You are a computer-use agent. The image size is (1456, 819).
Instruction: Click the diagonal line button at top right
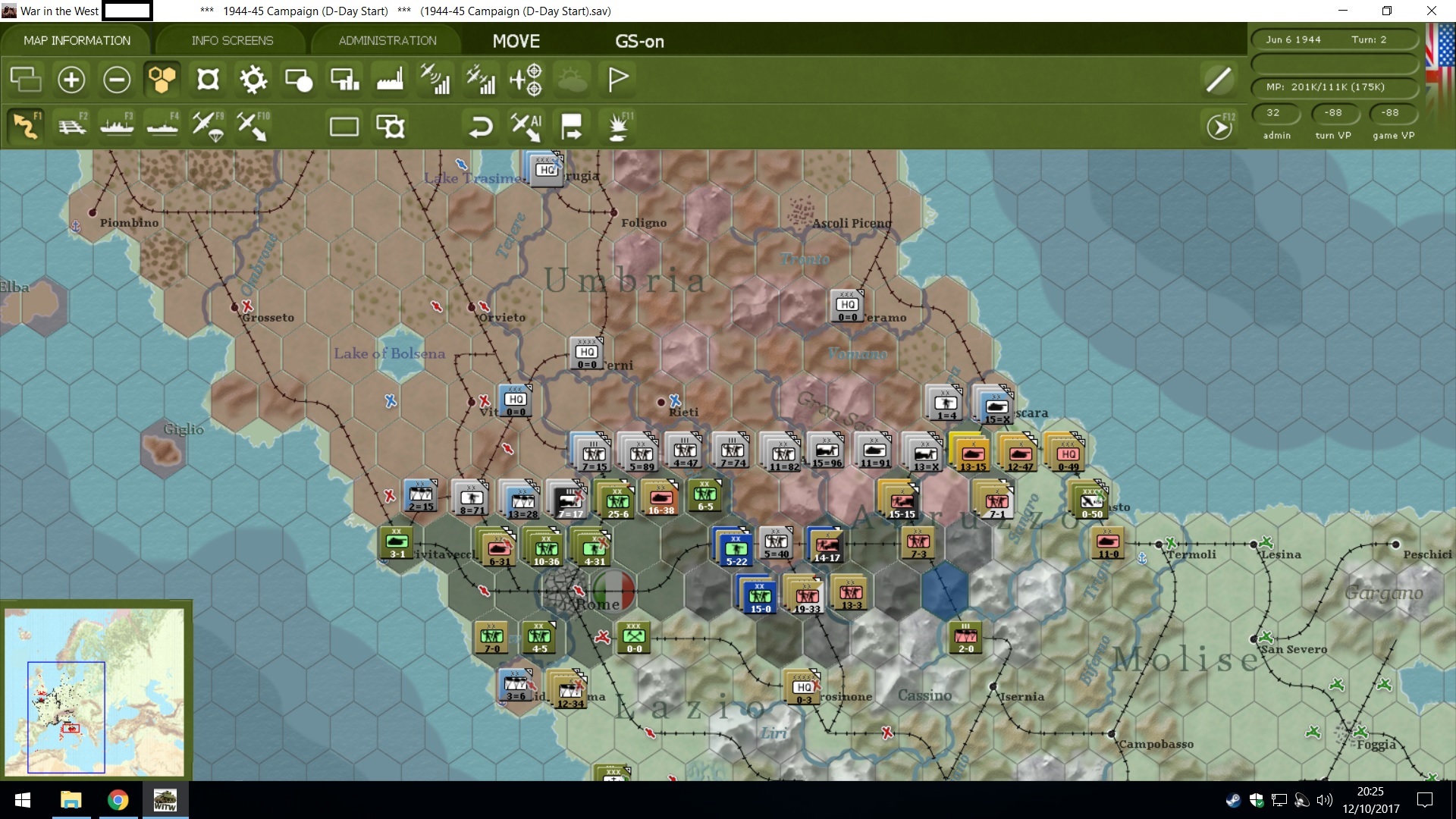click(1219, 79)
